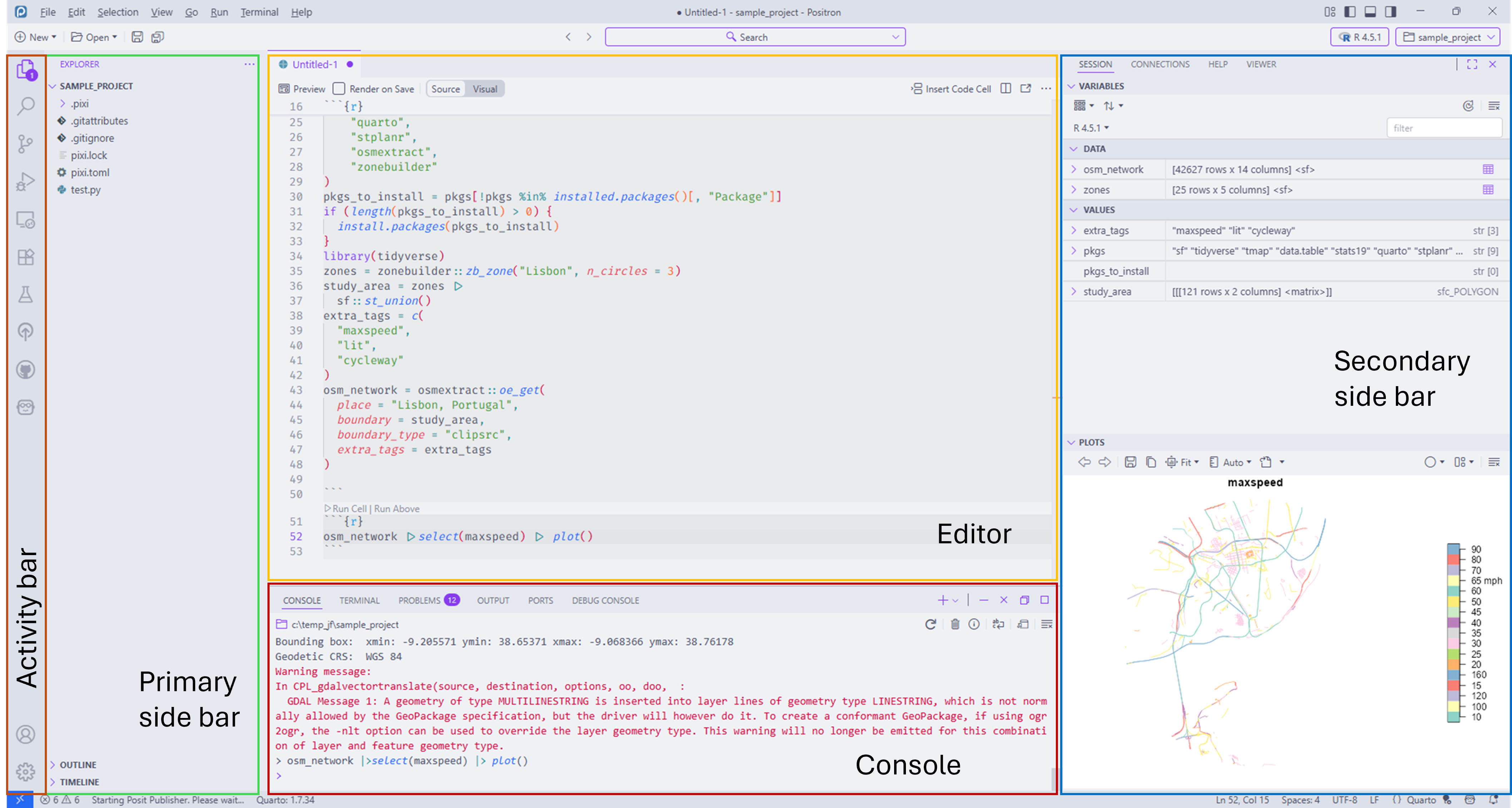The image size is (1512, 808).
Task: Switch to the VIEWER tab
Action: click(x=1261, y=64)
